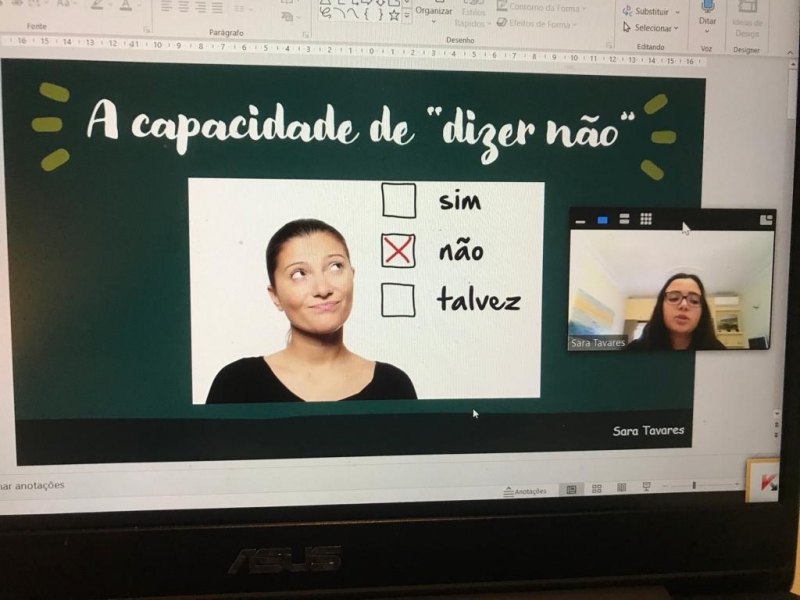Switch Zoom thumbnail to stacked strip view
Screen dimensions: 800x600
click(x=624, y=219)
